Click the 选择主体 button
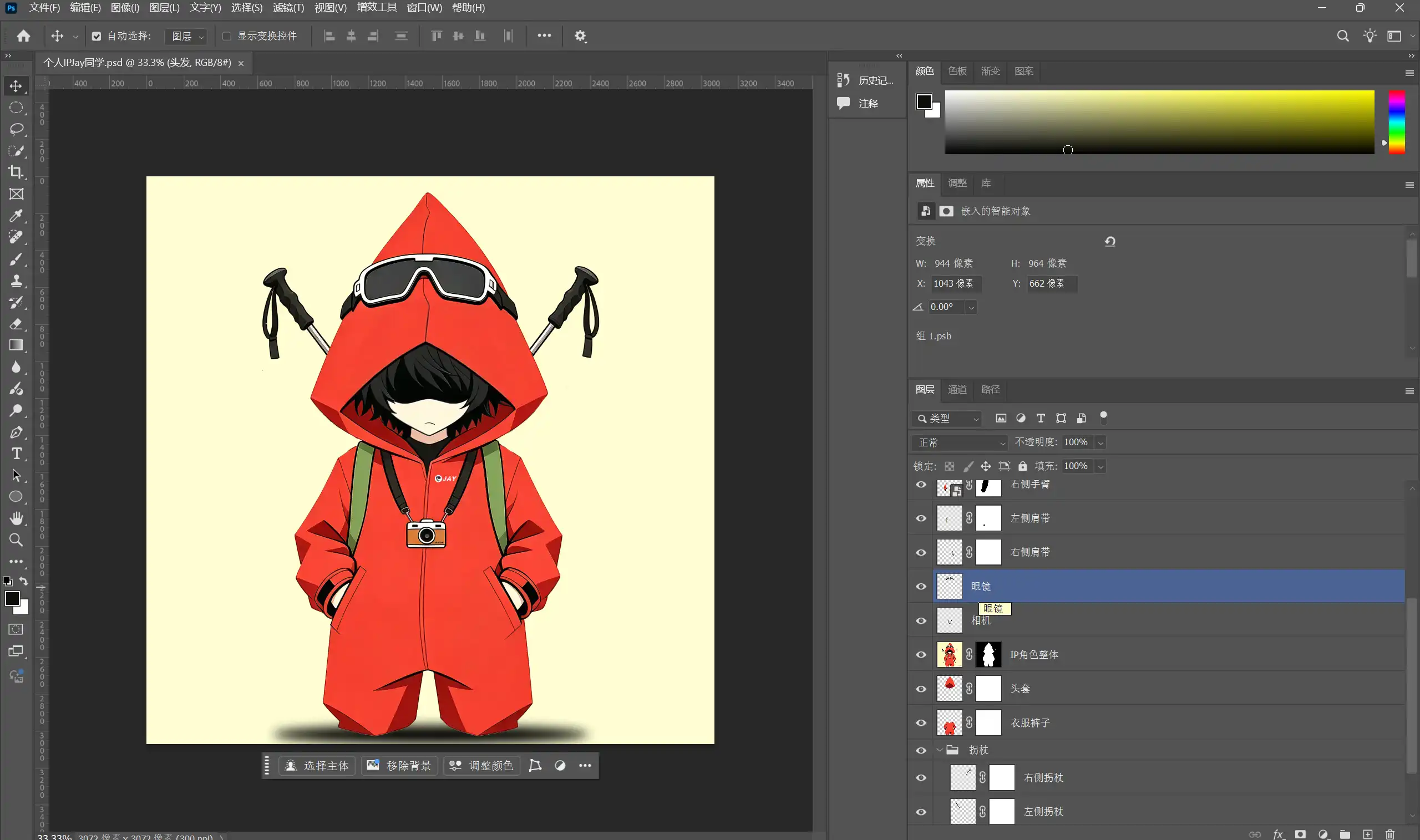The height and width of the screenshot is (840, 1420). 317,765
